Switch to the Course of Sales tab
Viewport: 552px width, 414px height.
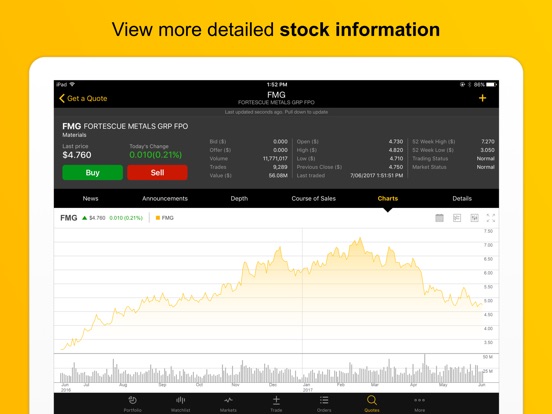(314, 199)
